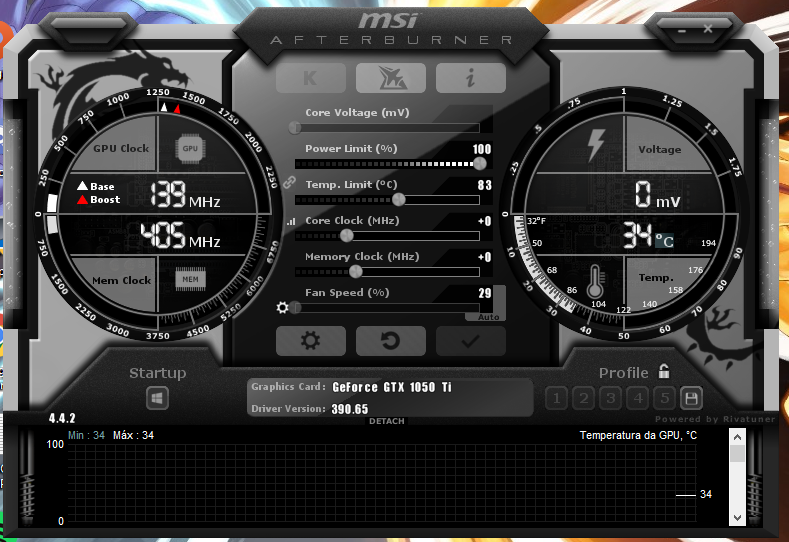Screen dimensions: 789x542
Task: Select profile slot 5
Action: pyautogui.click(x=665, y=399)
